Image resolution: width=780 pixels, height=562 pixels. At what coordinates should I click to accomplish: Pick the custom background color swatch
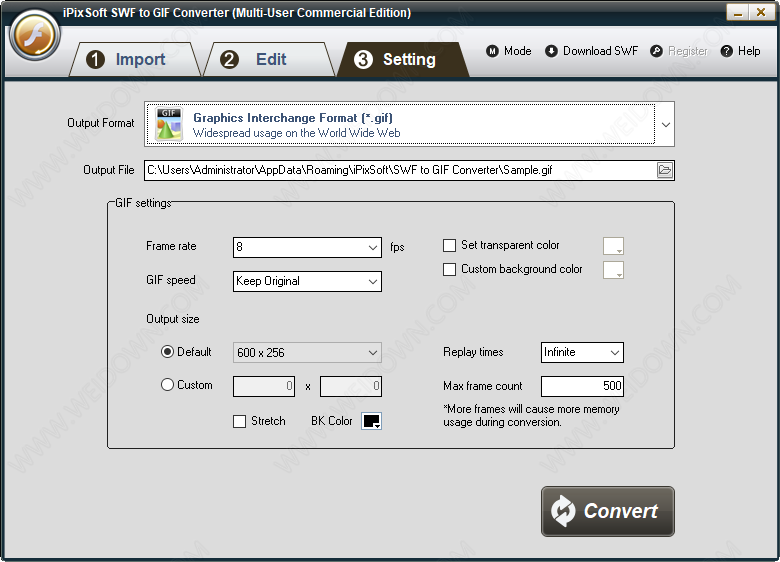[x=613, y=270]
